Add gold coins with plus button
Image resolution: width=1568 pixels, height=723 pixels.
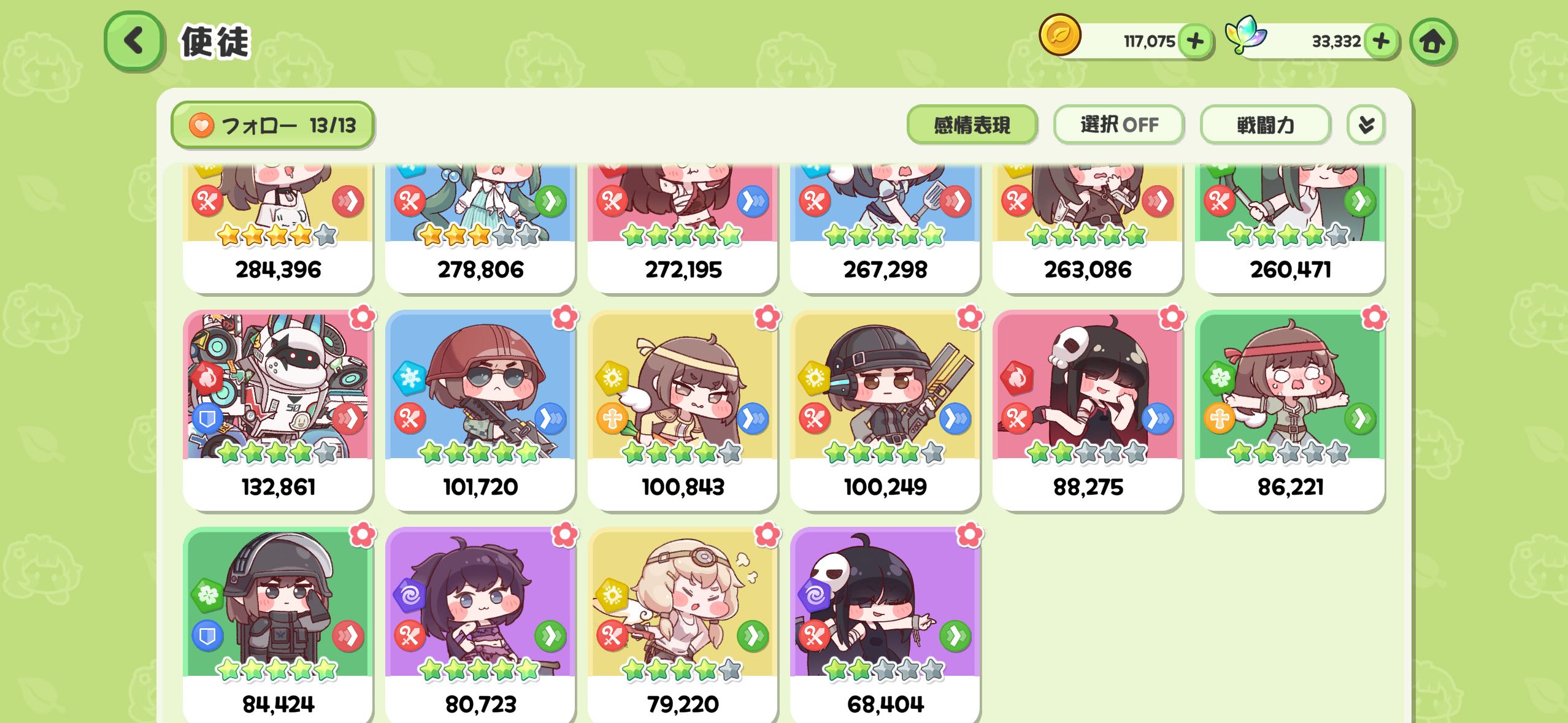(x=1195, y=42)
